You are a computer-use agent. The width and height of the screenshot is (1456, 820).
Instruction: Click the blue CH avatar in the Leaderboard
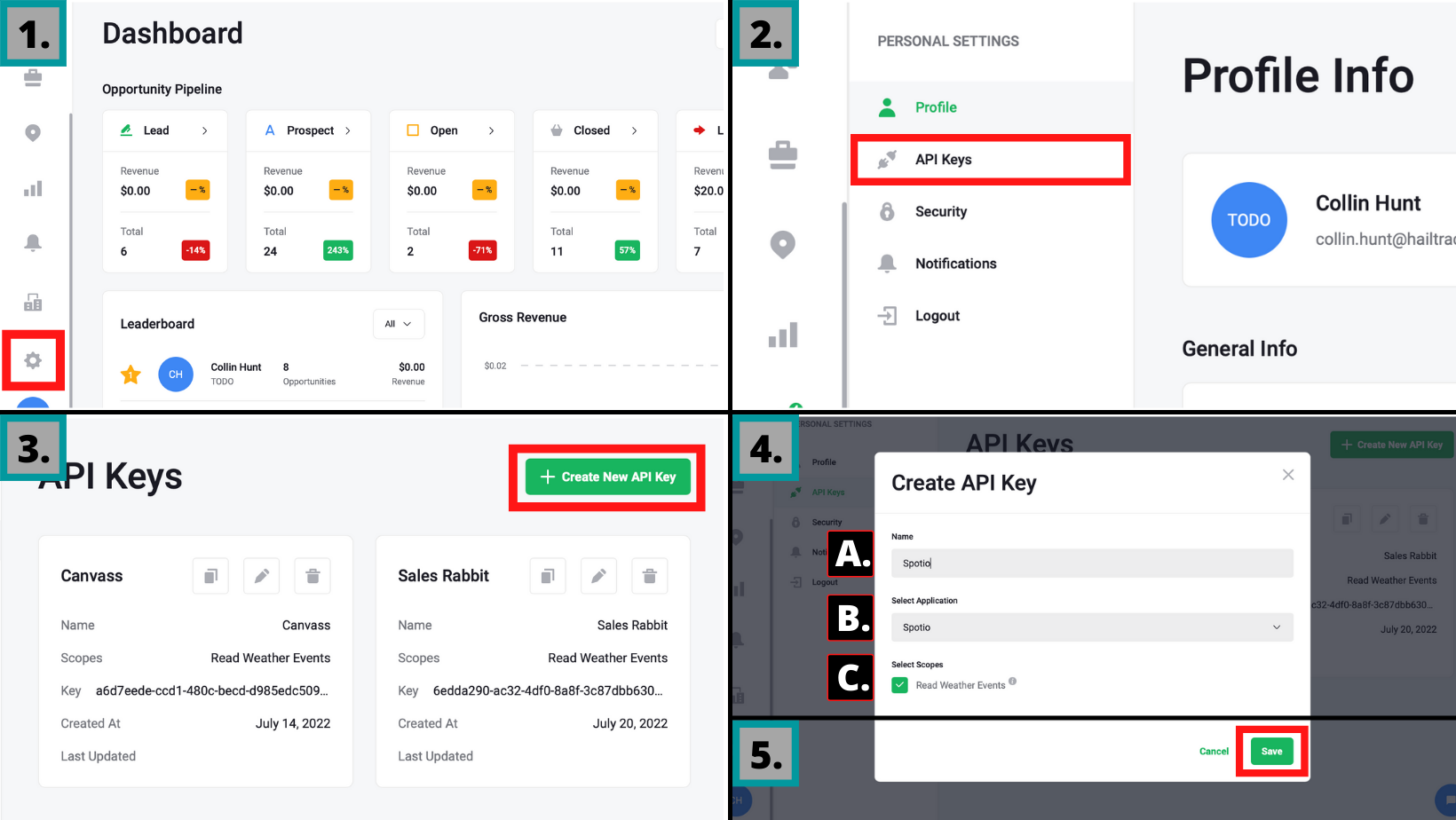point(176,375)
